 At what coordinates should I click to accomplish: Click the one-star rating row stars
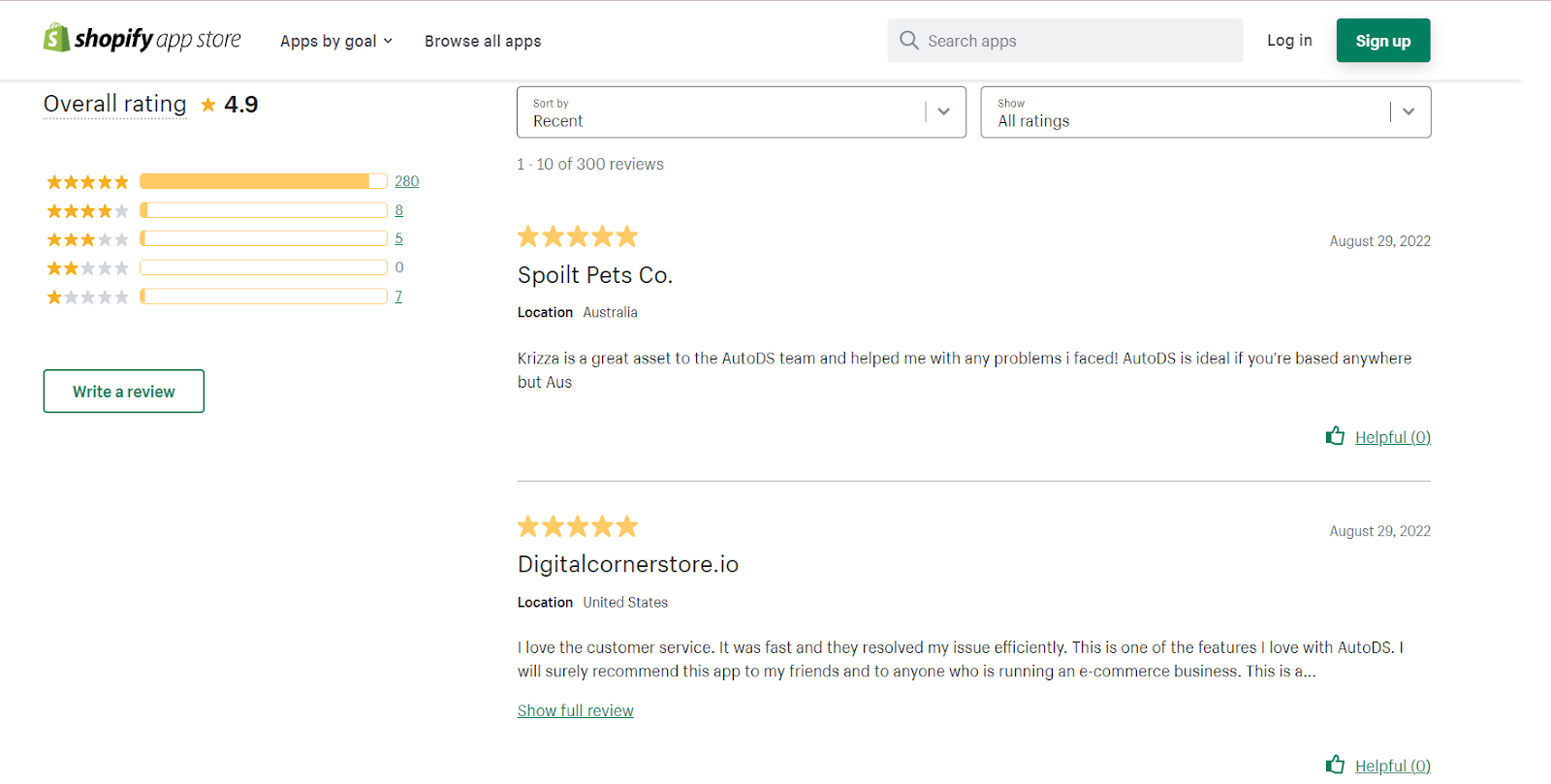(x=87, y=298)
